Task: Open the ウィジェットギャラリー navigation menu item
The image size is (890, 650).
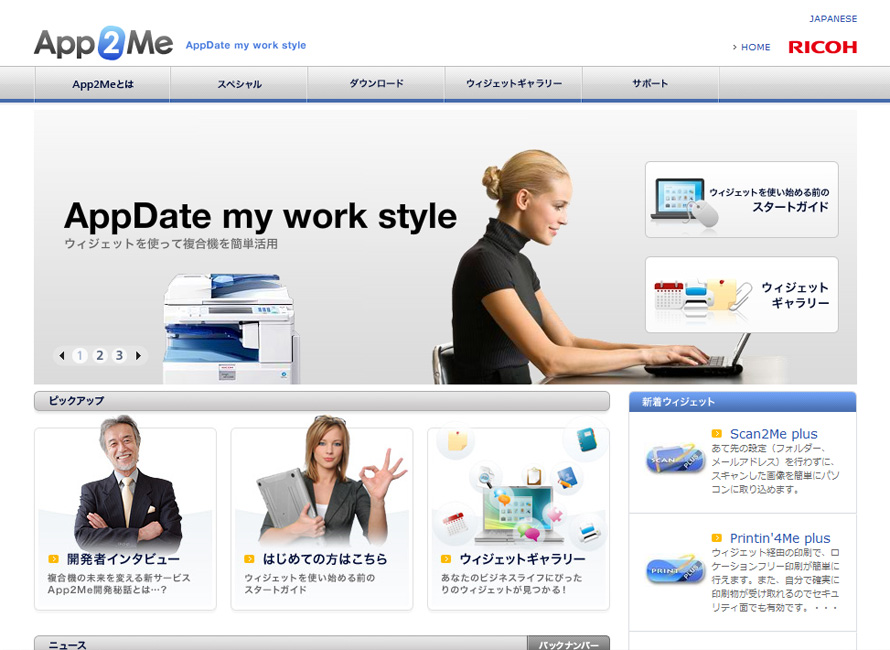Action: [514, 84]
